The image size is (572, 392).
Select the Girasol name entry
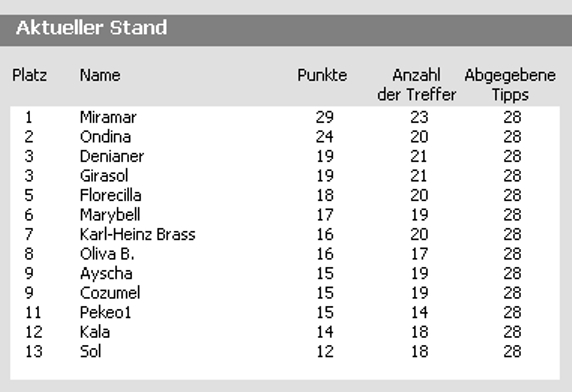[104, 176]
